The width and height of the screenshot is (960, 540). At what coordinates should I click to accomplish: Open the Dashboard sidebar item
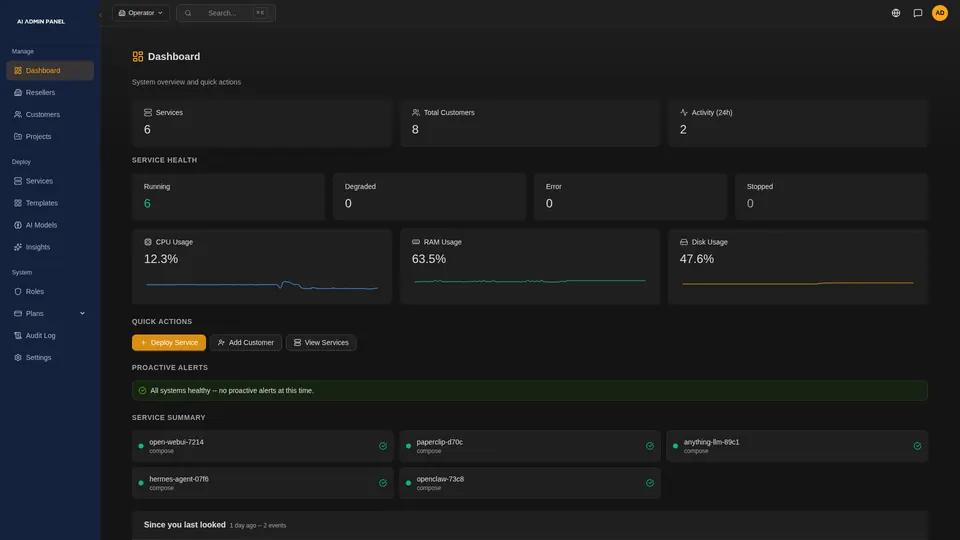(50, 70)
